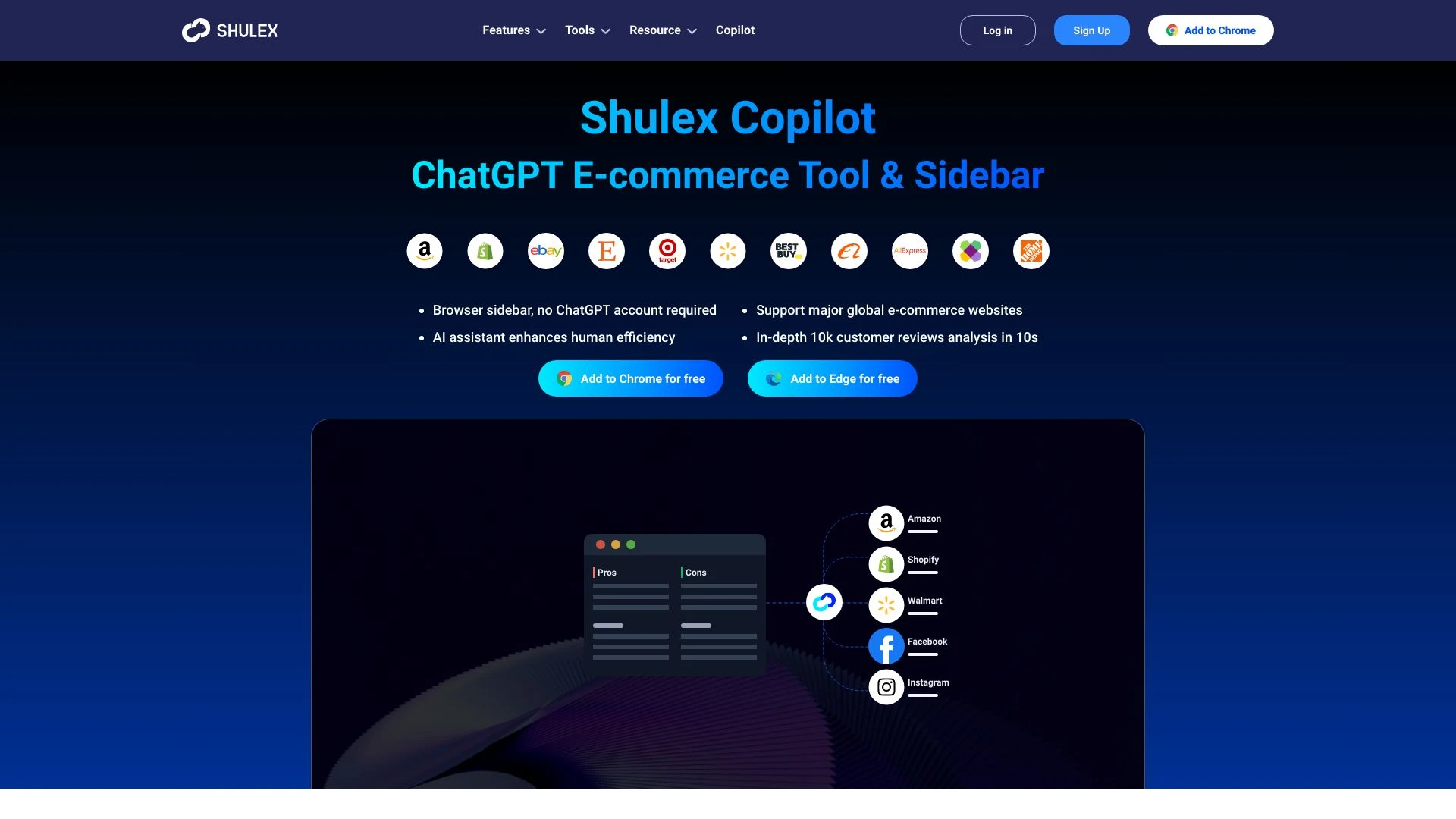
Task: Select the Target store icon
Action: 667,251
